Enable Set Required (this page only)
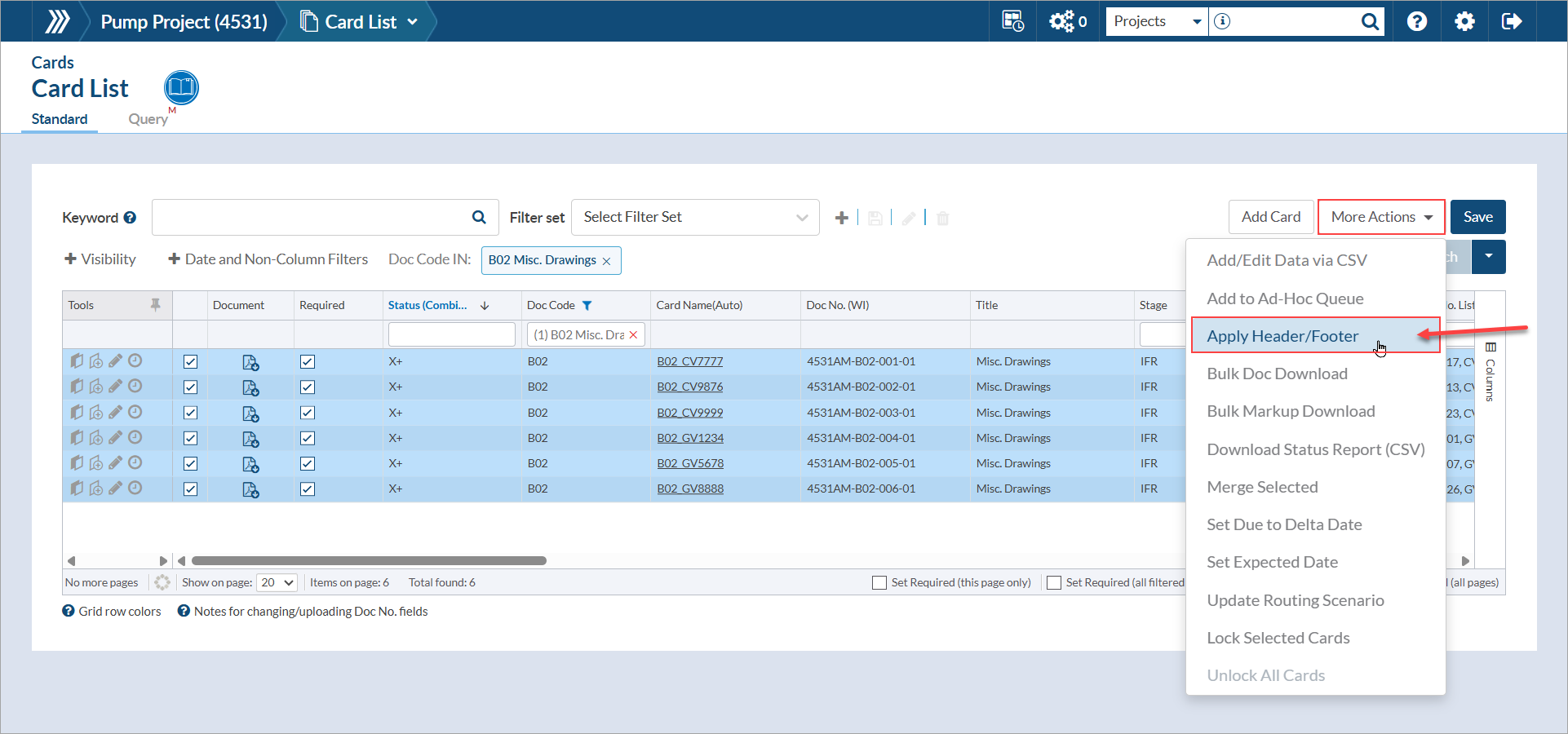The height and width of the screenshot is (734, 1568). pos(879,582)
